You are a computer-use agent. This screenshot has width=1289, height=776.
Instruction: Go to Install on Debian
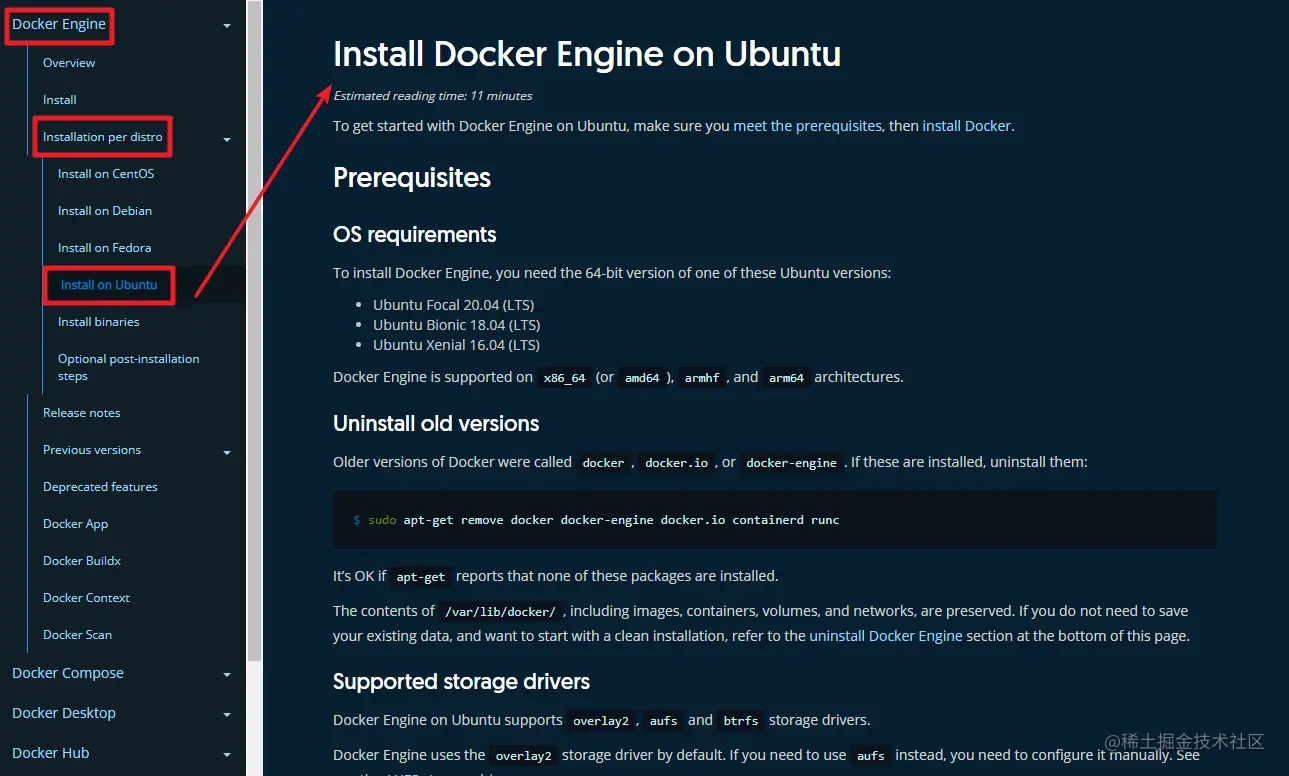coord(105,211)
